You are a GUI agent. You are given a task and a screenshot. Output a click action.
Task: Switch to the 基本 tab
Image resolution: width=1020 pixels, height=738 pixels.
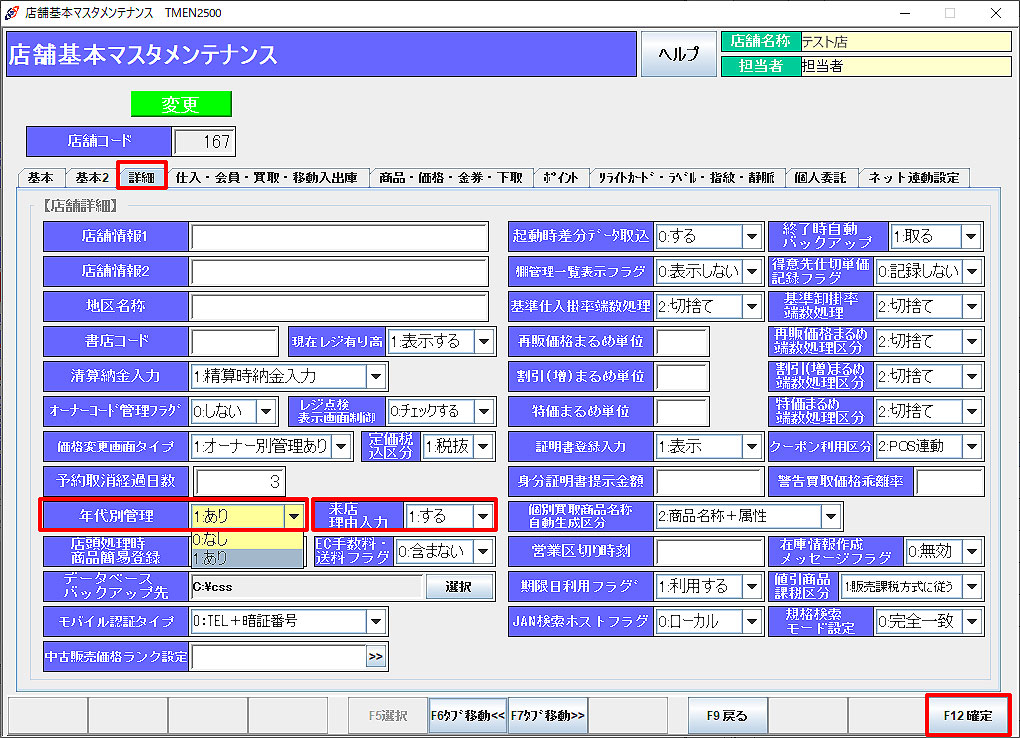pyautogui.click(x=41, y=178)
